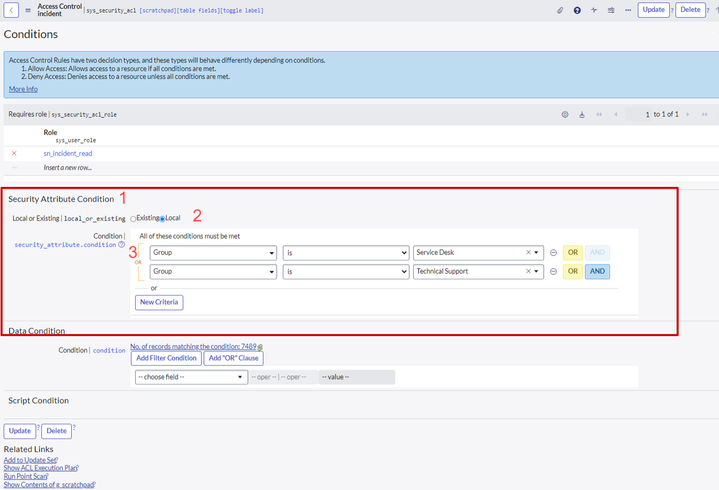This screenshot has width=719, height=490.
Task: Click the New Criteria button
Action: (159, 302)
